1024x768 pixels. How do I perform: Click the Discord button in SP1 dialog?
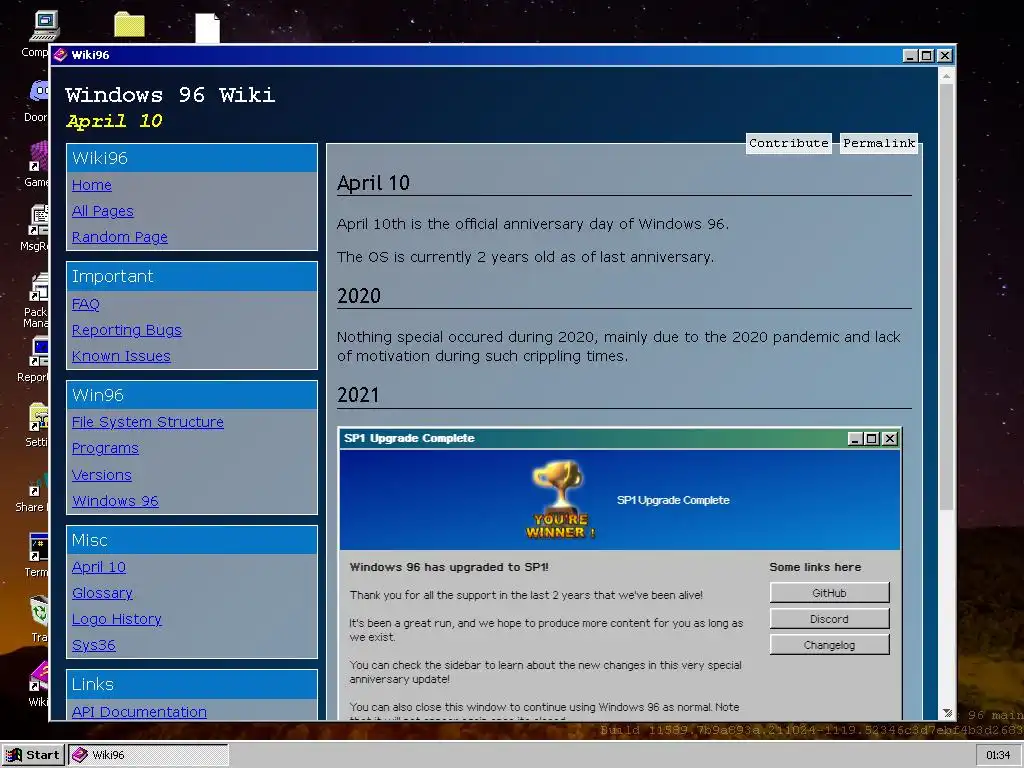(x=829, y=619)
